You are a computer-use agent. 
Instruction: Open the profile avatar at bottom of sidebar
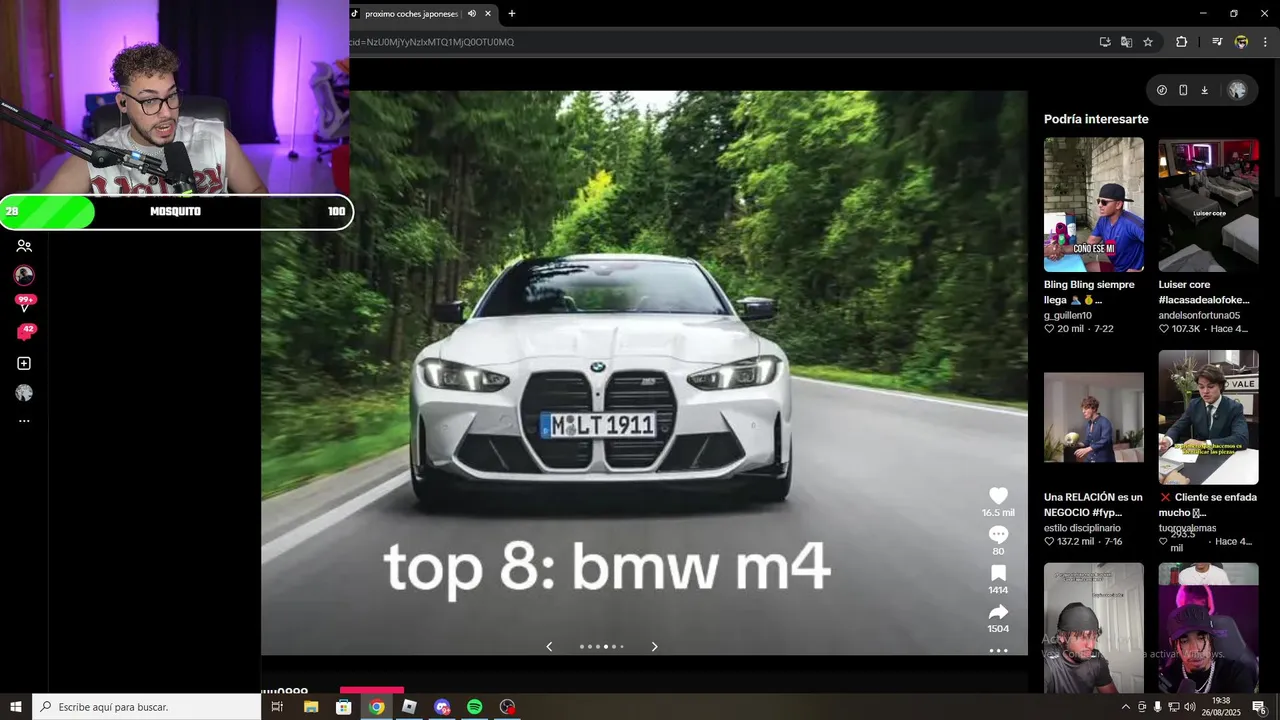(x=24, y=393)
